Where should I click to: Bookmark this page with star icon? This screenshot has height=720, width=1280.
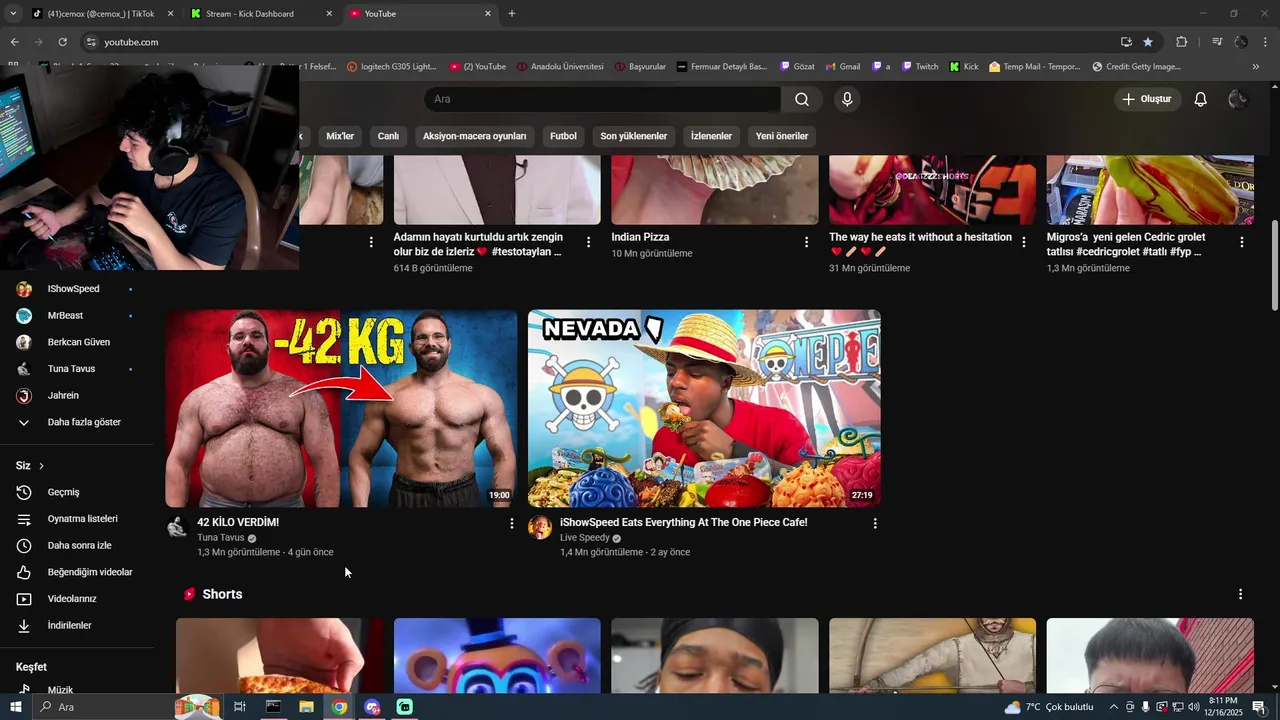pyautogui.click(x=1148, y=42)
